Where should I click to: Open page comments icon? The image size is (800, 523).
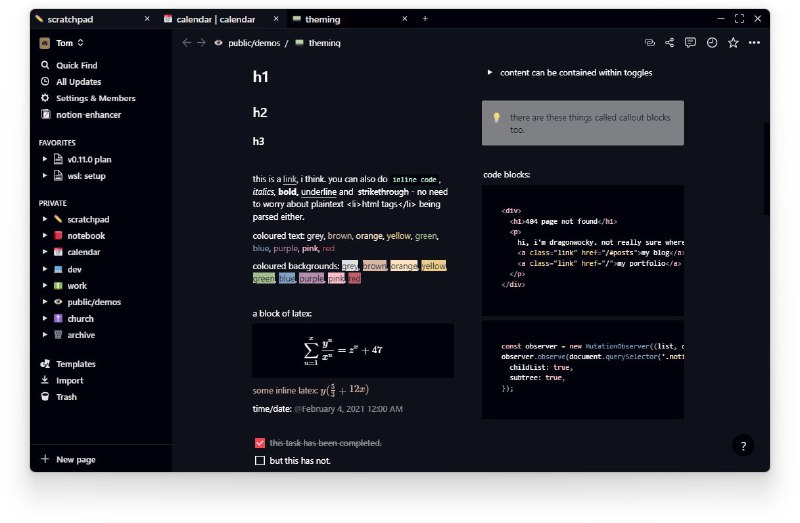tap(690, 43)
